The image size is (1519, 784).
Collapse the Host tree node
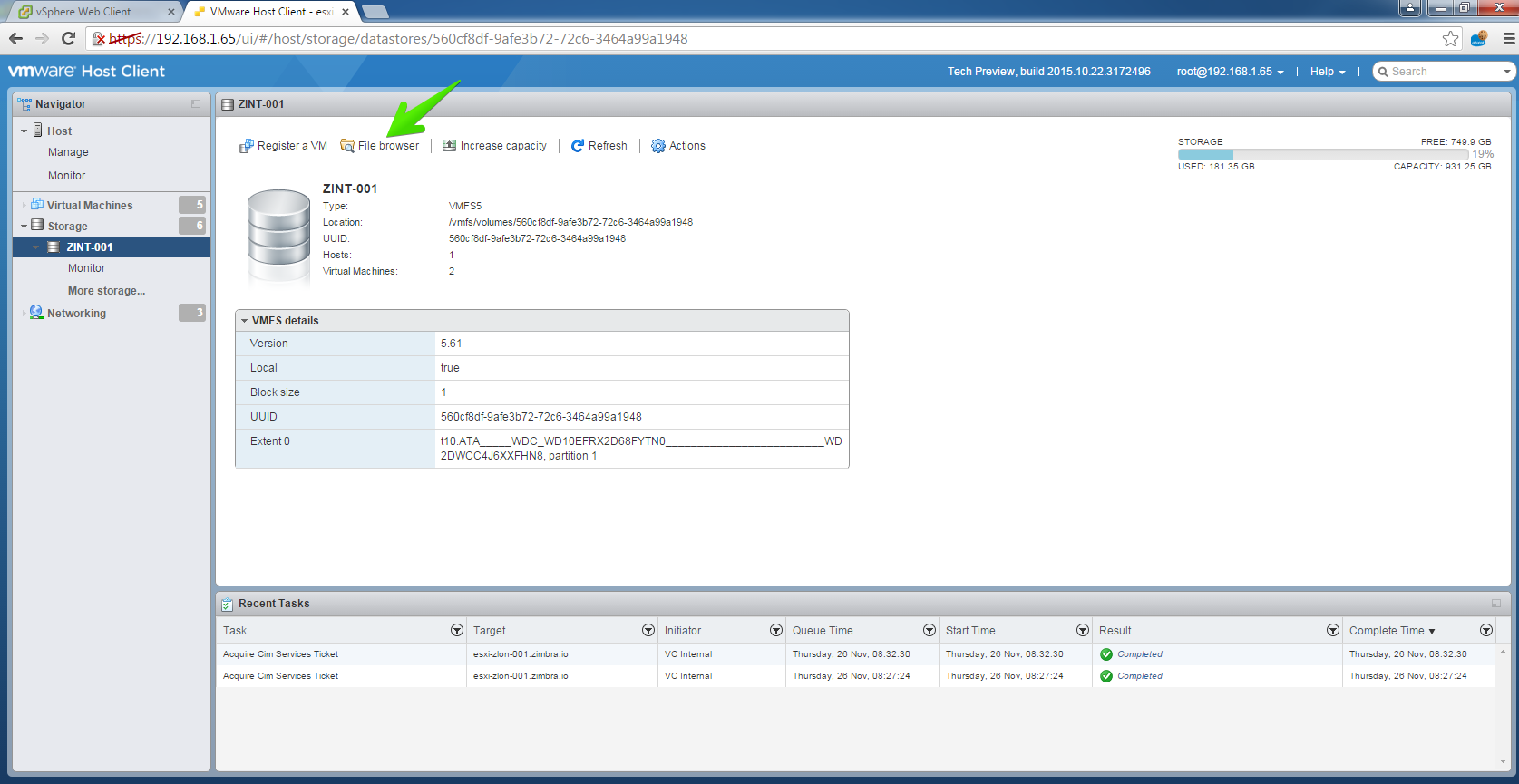tap(24, 131)
